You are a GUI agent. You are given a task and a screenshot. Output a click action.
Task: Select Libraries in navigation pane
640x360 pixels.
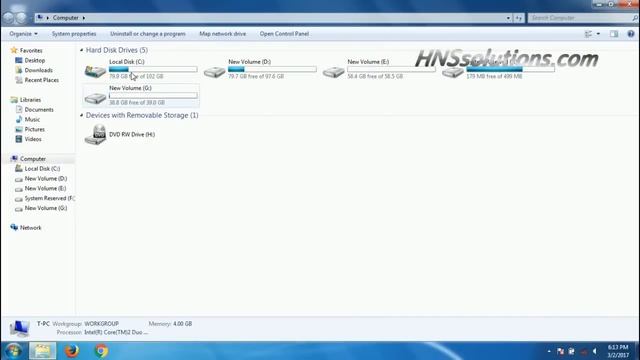coord(30,100)
